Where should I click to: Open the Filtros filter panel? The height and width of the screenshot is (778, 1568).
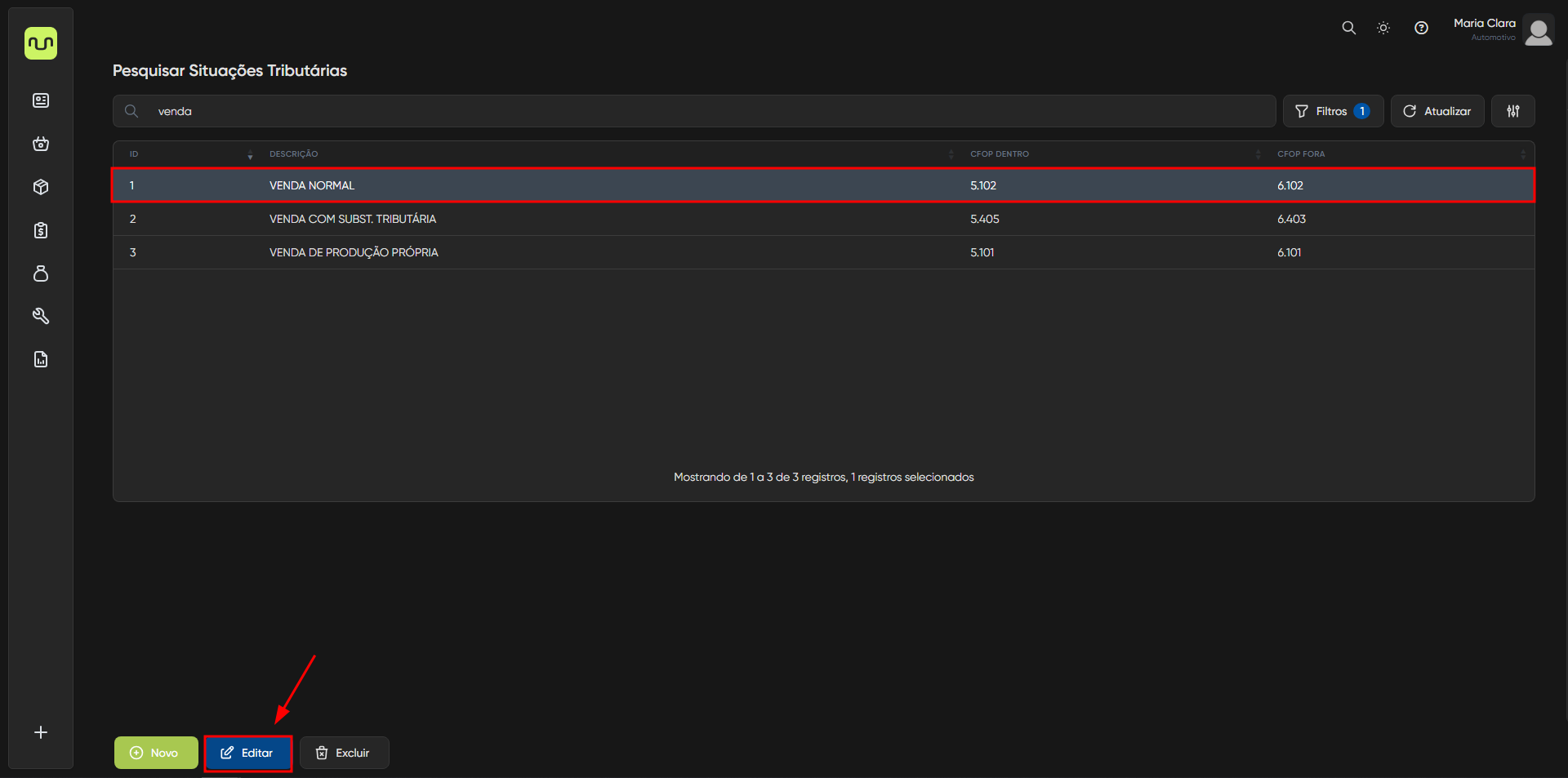coord(1333,111)
